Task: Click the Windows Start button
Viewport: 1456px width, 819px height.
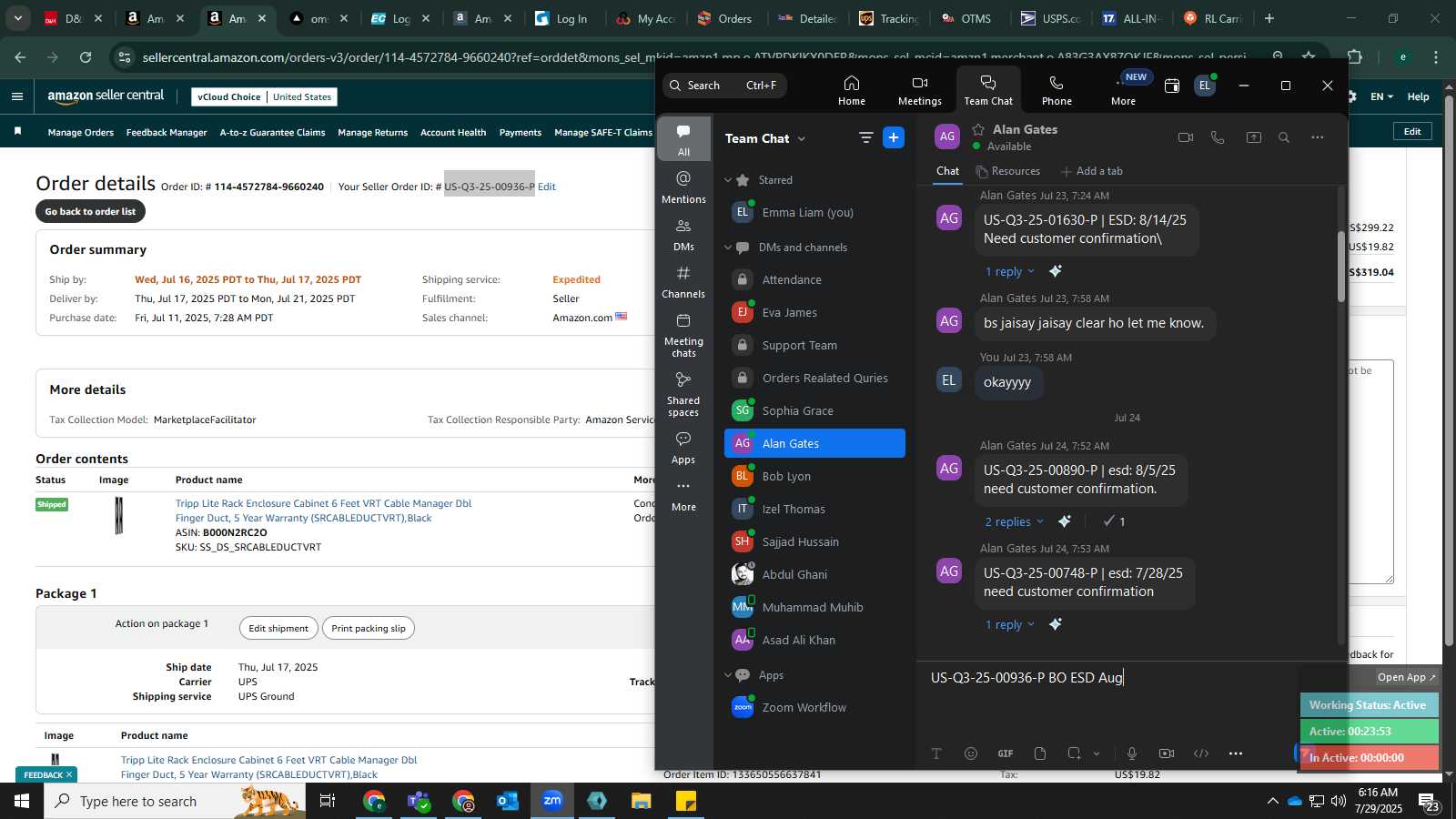Action: pyautogui.click(x=21, y=801)
